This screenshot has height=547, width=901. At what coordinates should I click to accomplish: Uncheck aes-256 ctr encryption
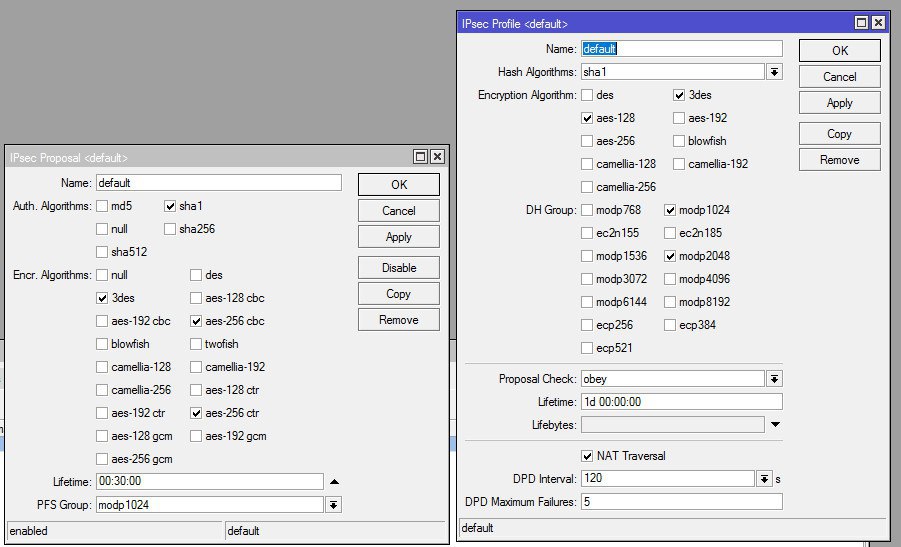tap(196, 413)
